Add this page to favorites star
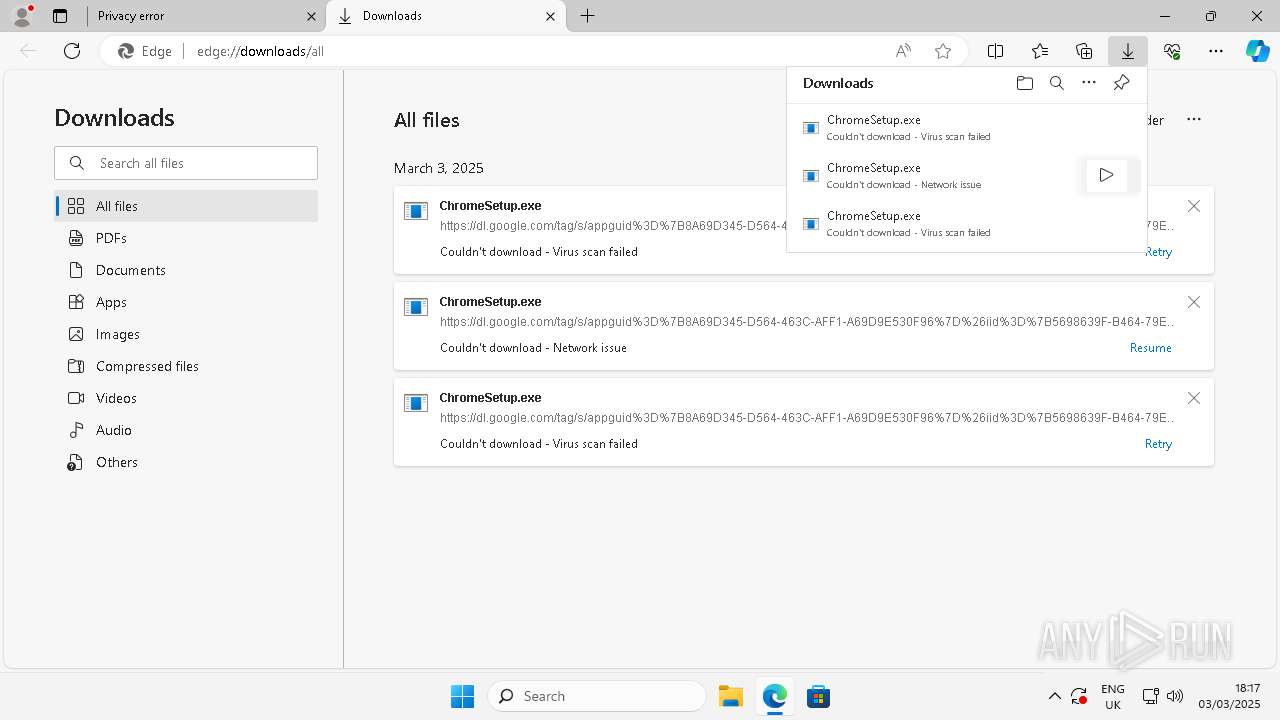Screen dimensions: 1280x720 (x=943, y=51)
